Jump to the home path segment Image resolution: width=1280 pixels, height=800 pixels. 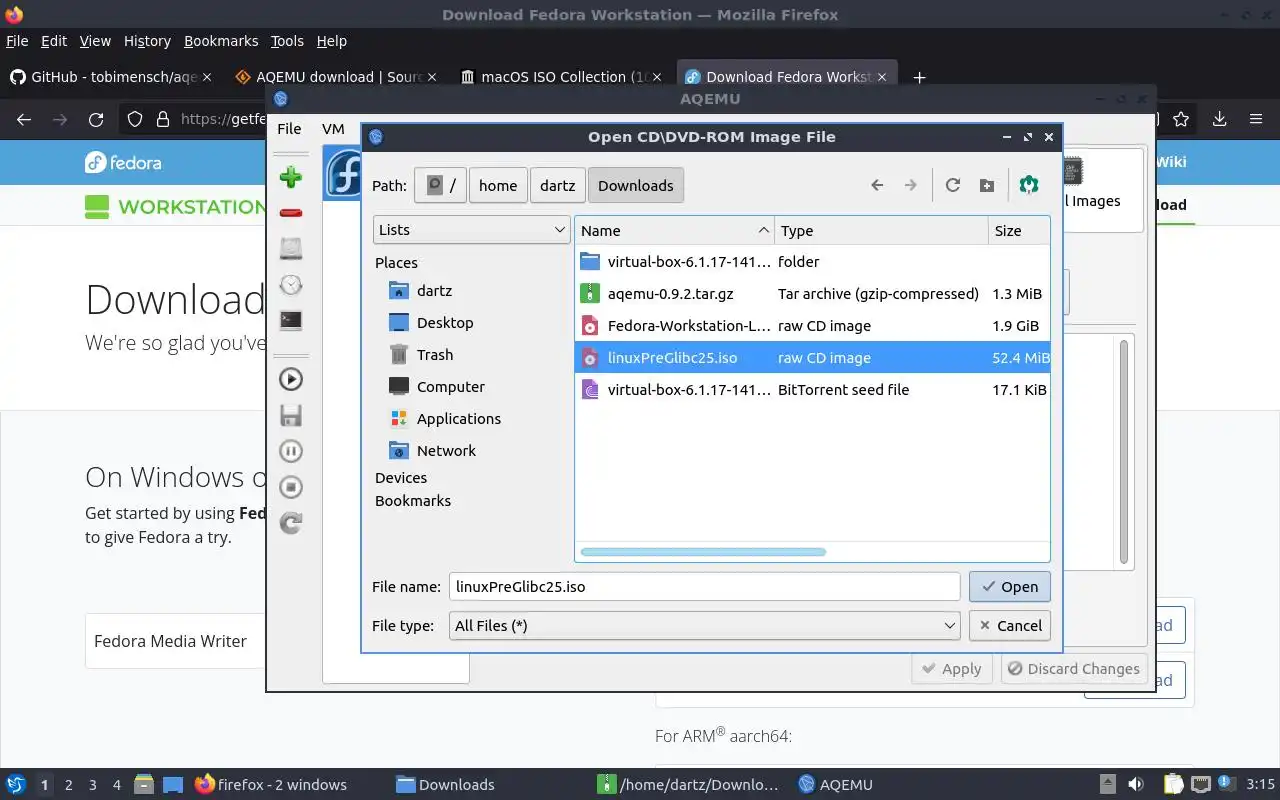(x=498, y=185)
